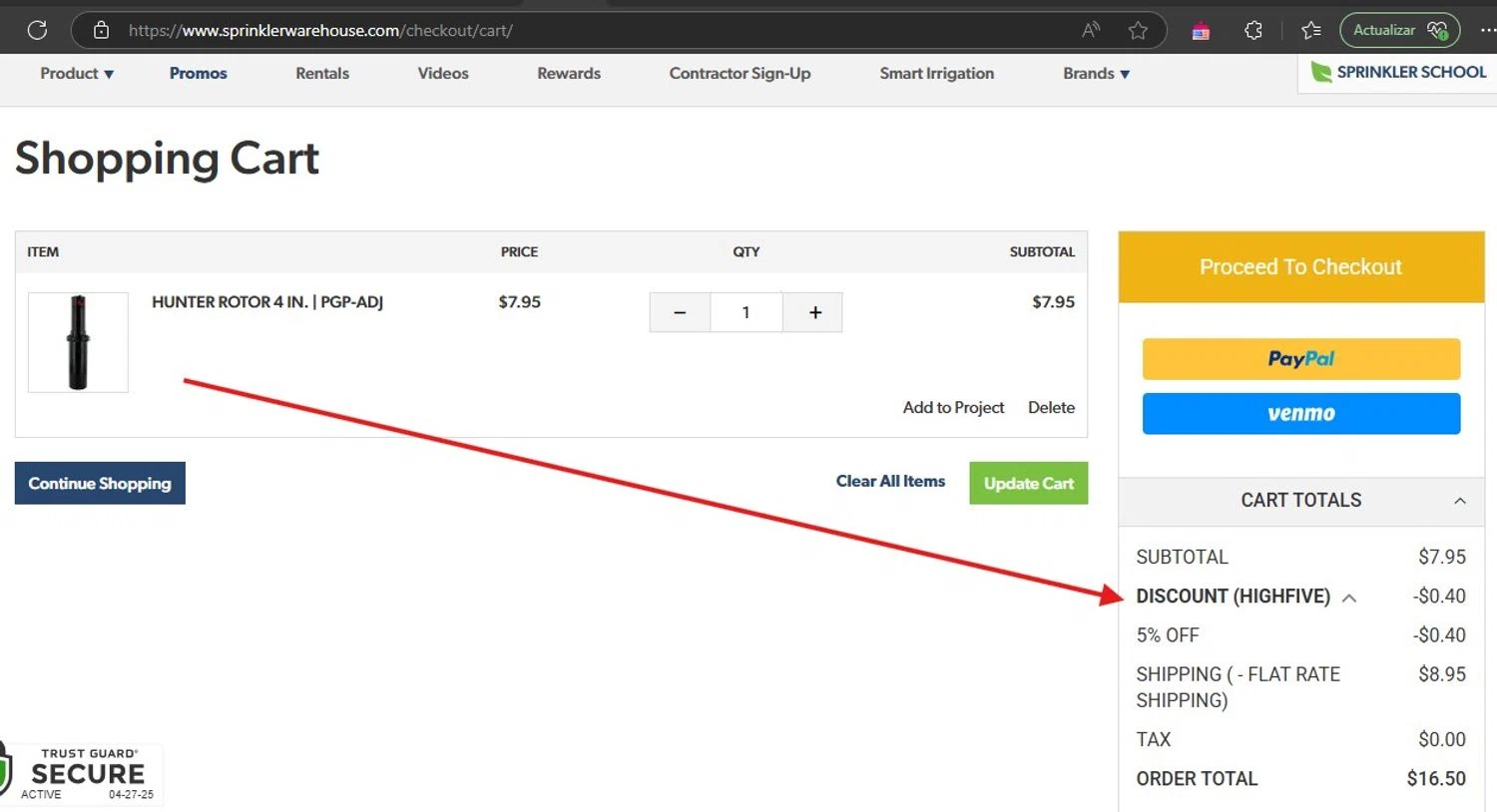Delete the Hunter Rotor item
1497x812 pixels.
[1051, 407]
